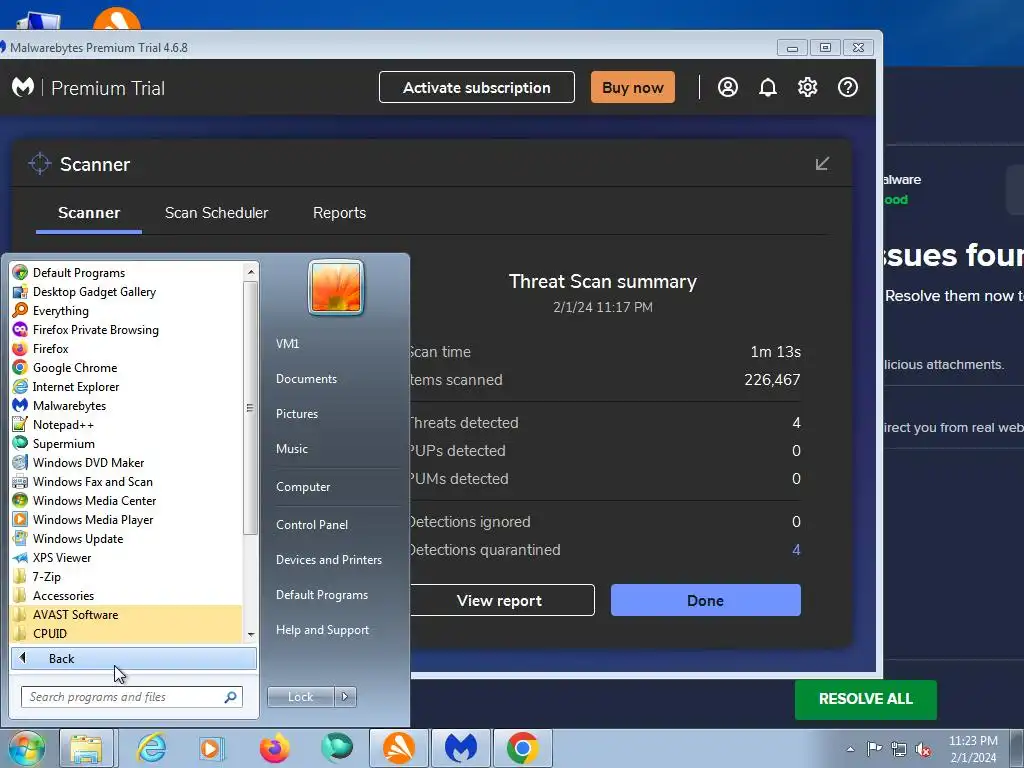The height and width of the screenshot is (768, 1024).
Task: Click the Supermium taskbar icon
Action: coord(336,748)
